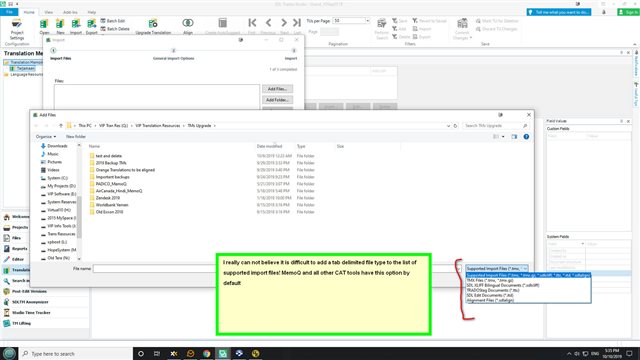The height and width of the screenshot is (360, 640).
Task: Click Search TMs Upgrade search box
Action: (x=496, y=126)
